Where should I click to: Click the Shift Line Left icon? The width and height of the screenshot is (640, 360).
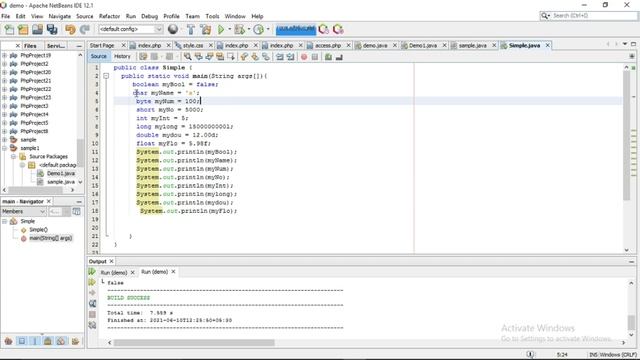pyautogui.click(x=280, y=57)
